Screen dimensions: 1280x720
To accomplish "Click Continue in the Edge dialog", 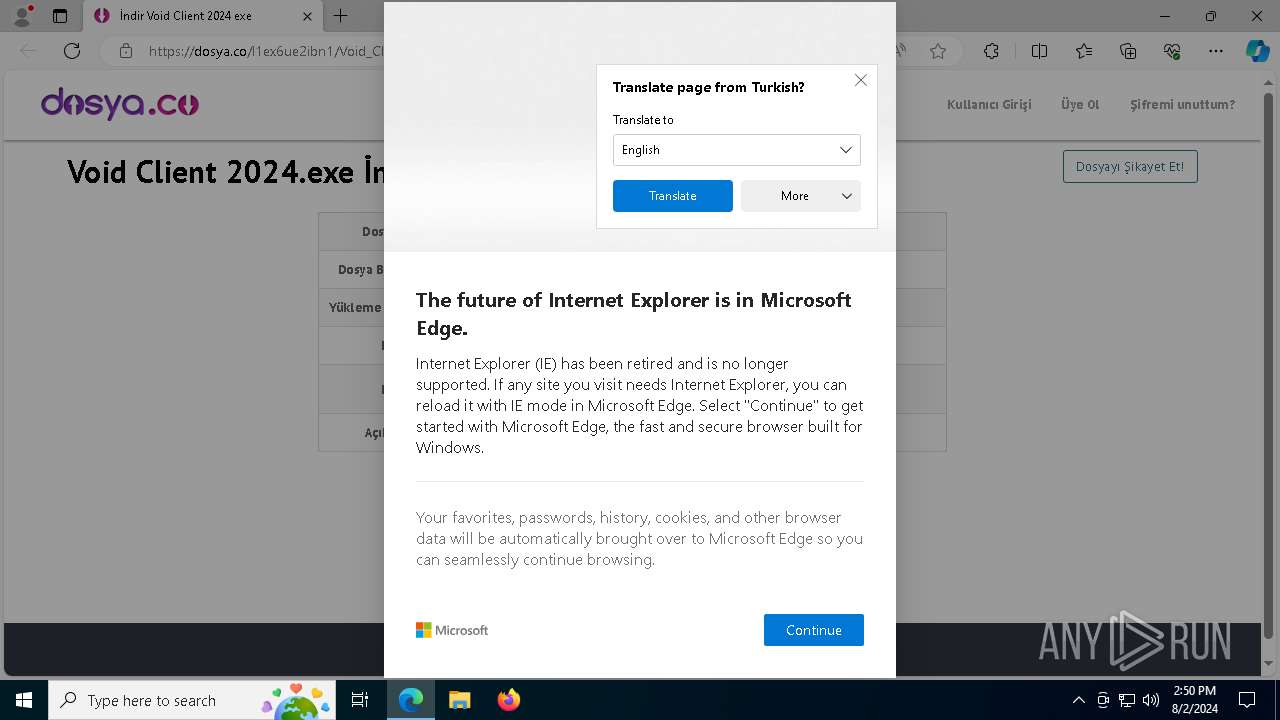I will pos(813,630).
